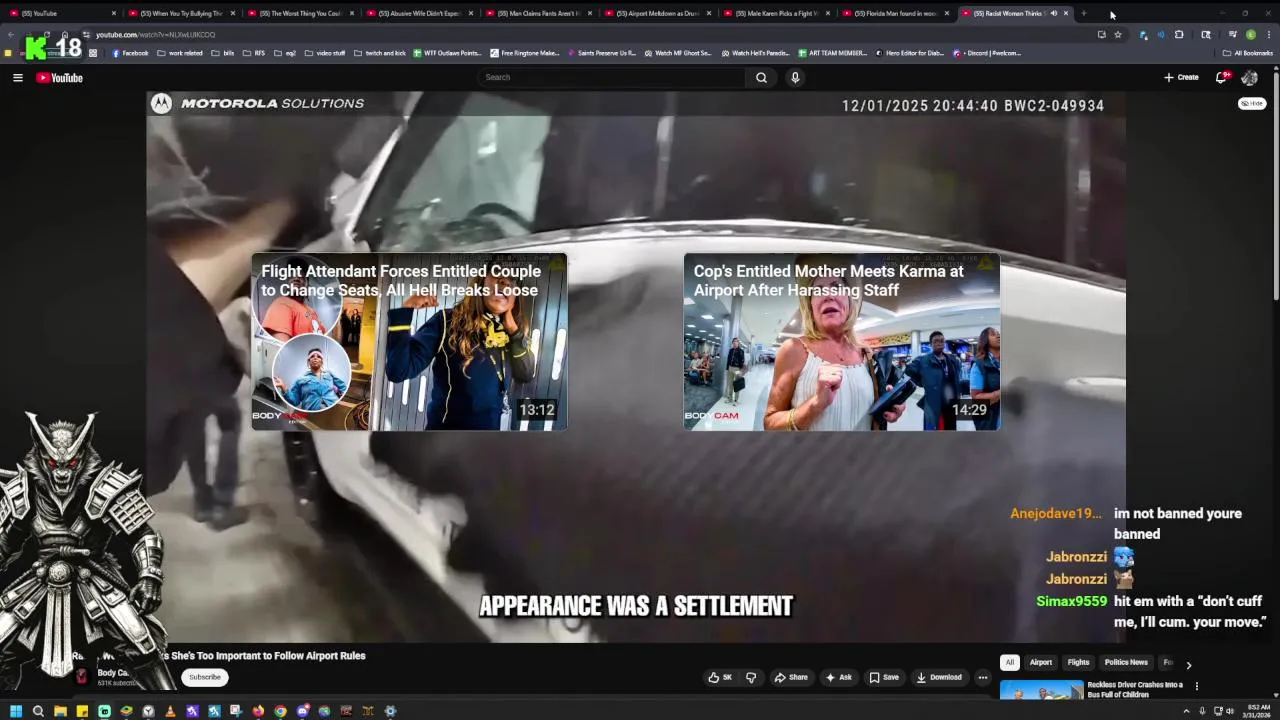Open options for Reckless Driver Crashes video

pyautogui.click(x=1197, y=686)
